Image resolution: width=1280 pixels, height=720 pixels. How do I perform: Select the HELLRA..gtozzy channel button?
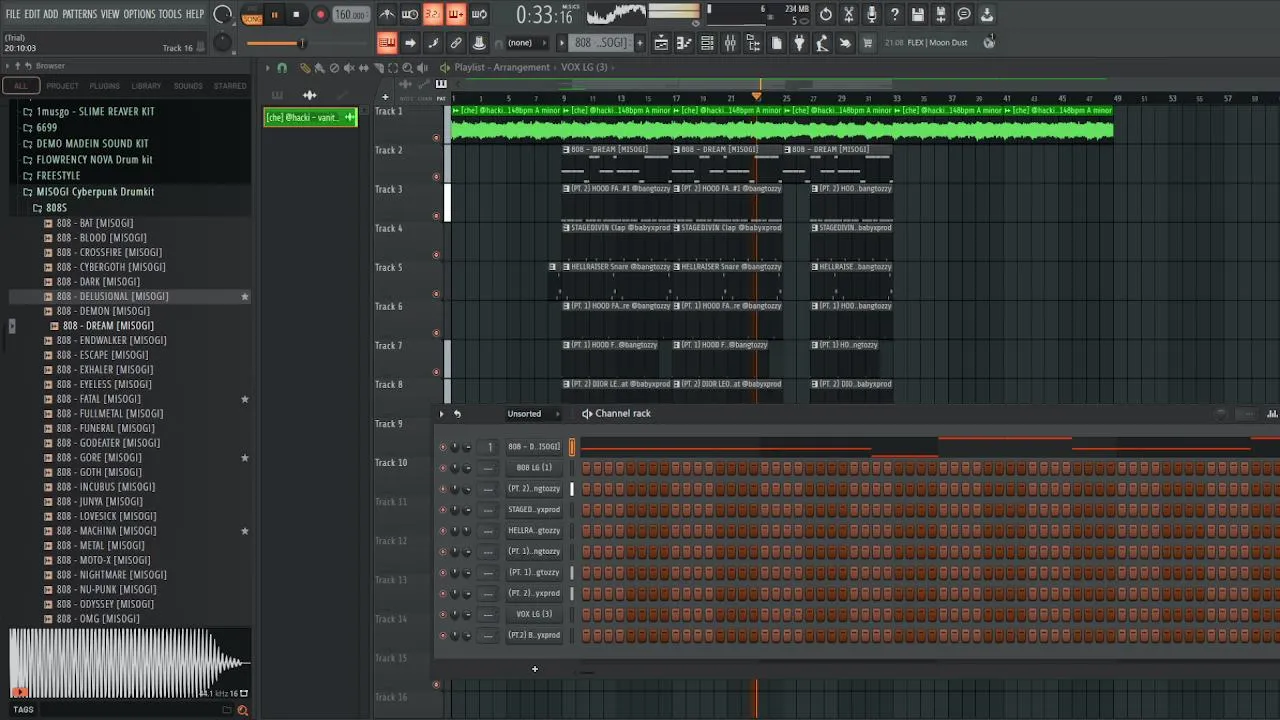(534, 531)
